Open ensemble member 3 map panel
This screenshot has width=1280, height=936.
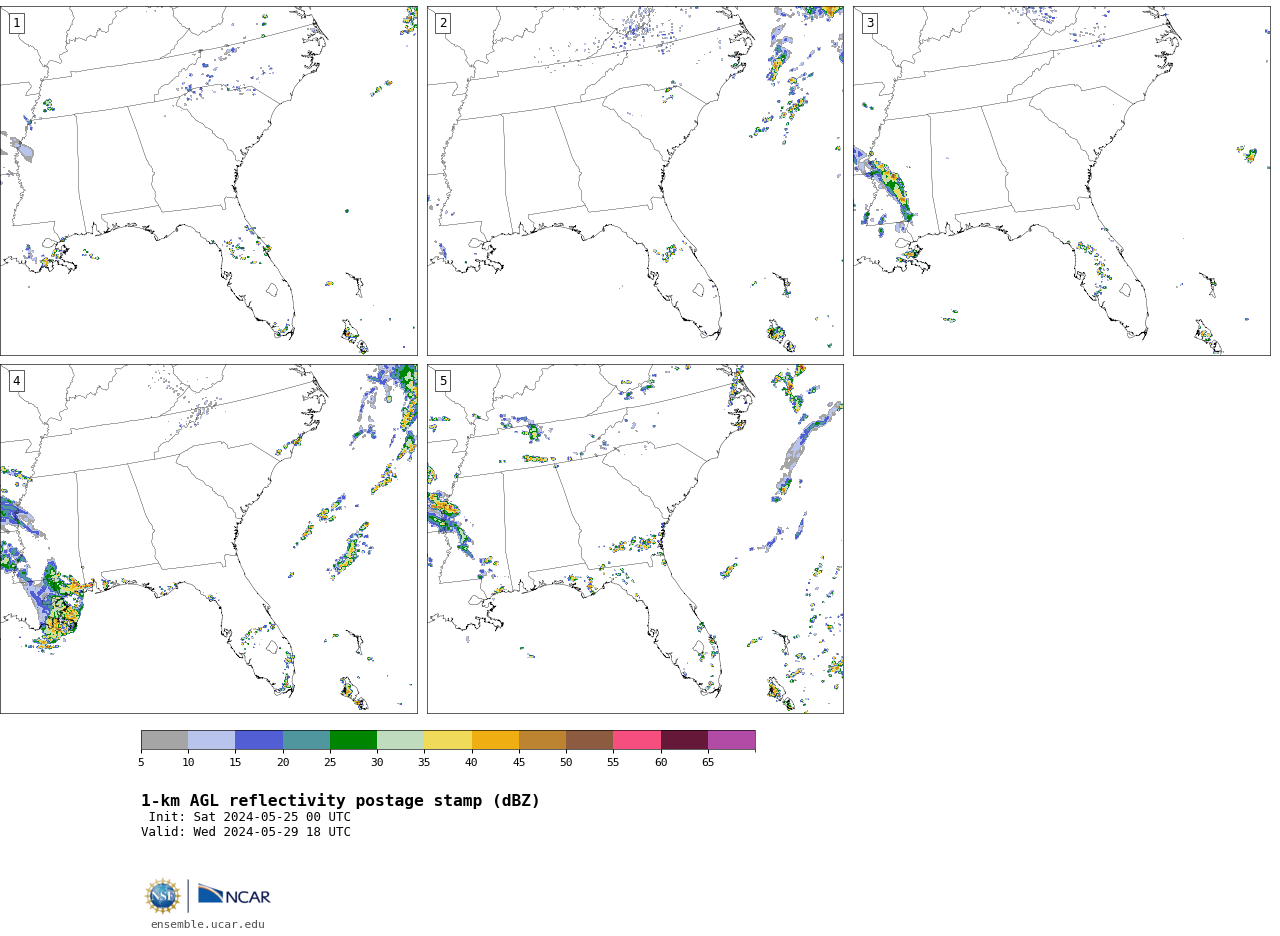[1061, 181]
